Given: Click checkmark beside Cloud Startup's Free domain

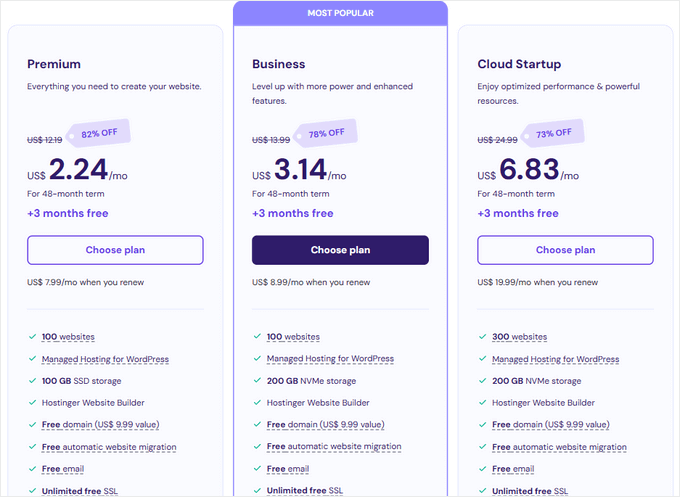Looking at the screenshot, I should tap(482, 425).
